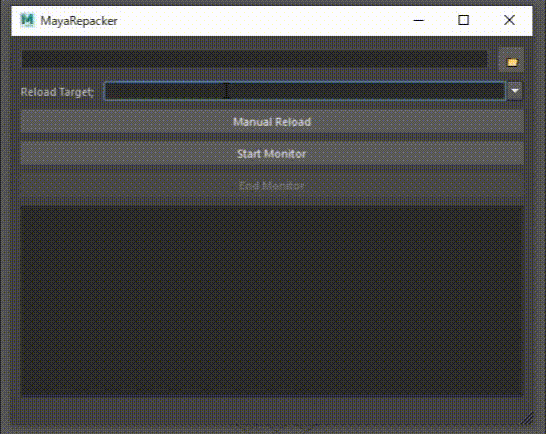The height and width of the screenshot is (434, 546).
Task: Open the folder browse icon button
Action: 511,60
